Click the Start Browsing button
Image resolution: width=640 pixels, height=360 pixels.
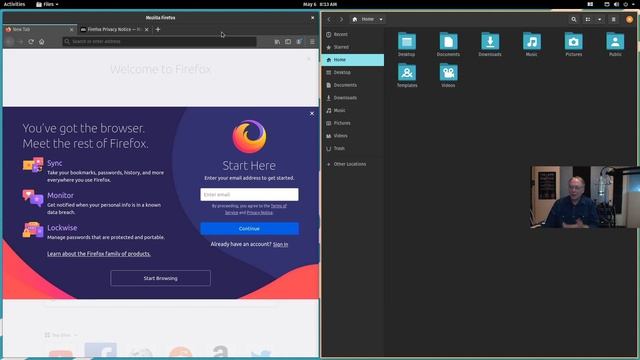pyautogui.click(x=160, y=278)
